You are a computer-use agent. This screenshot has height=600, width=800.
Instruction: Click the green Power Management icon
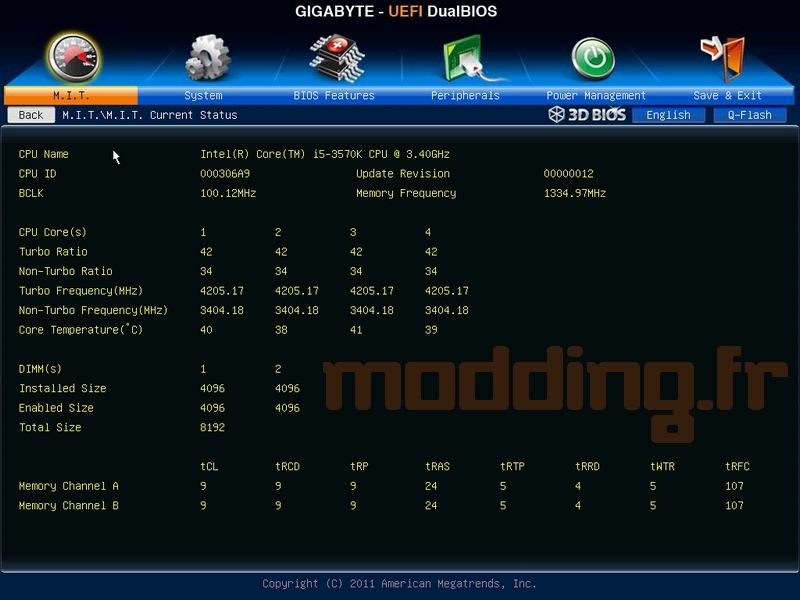593,58
